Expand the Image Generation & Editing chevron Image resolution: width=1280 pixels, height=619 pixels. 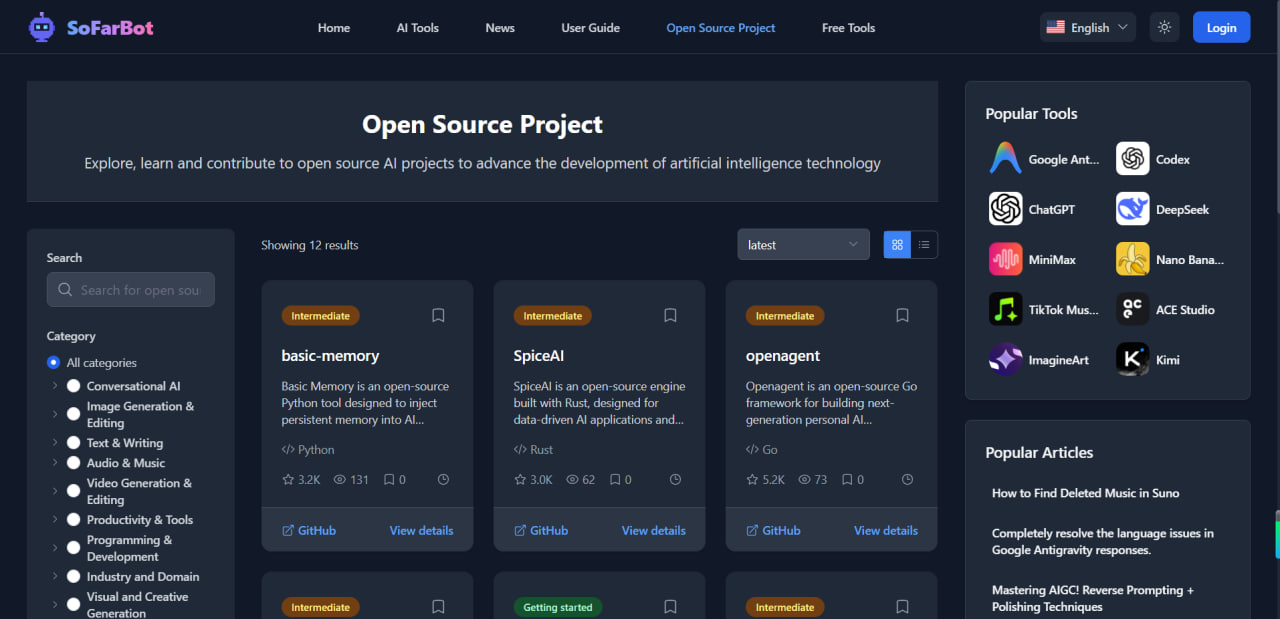pyautogui.click(x=55, y=414)
